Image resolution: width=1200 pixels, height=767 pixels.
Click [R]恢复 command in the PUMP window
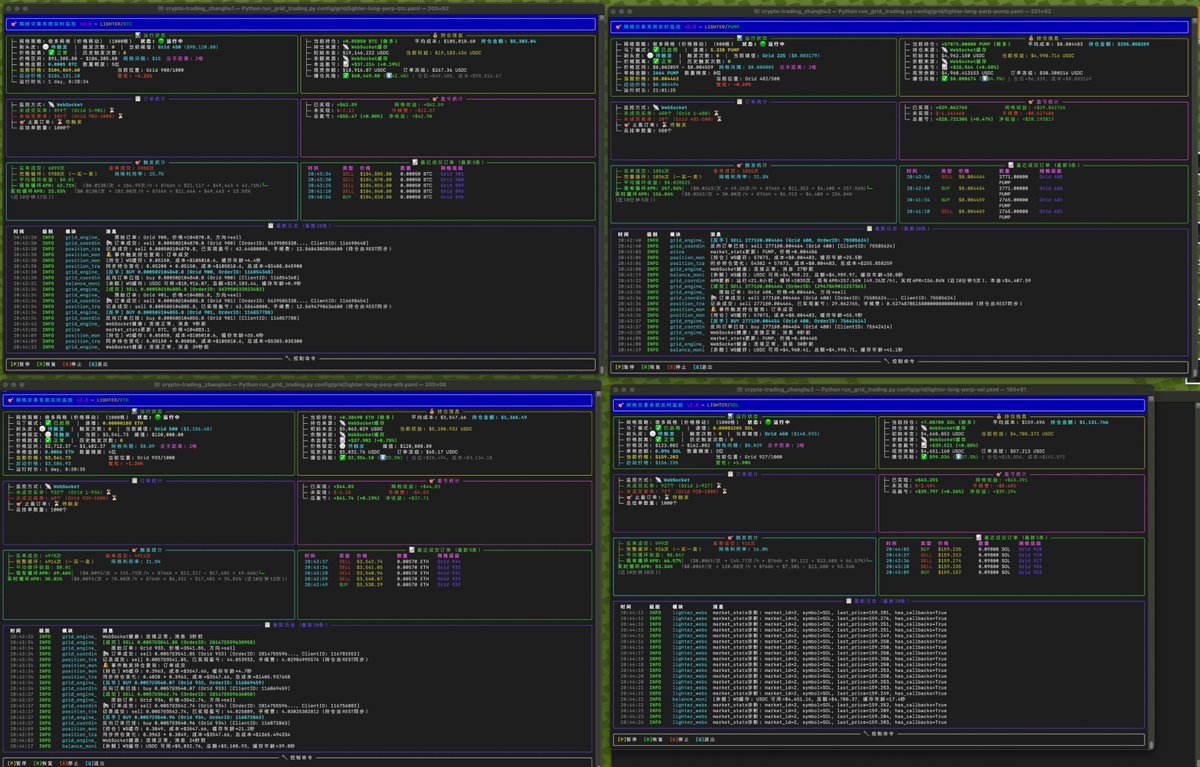pyautogui.click(x=651, y=367)
